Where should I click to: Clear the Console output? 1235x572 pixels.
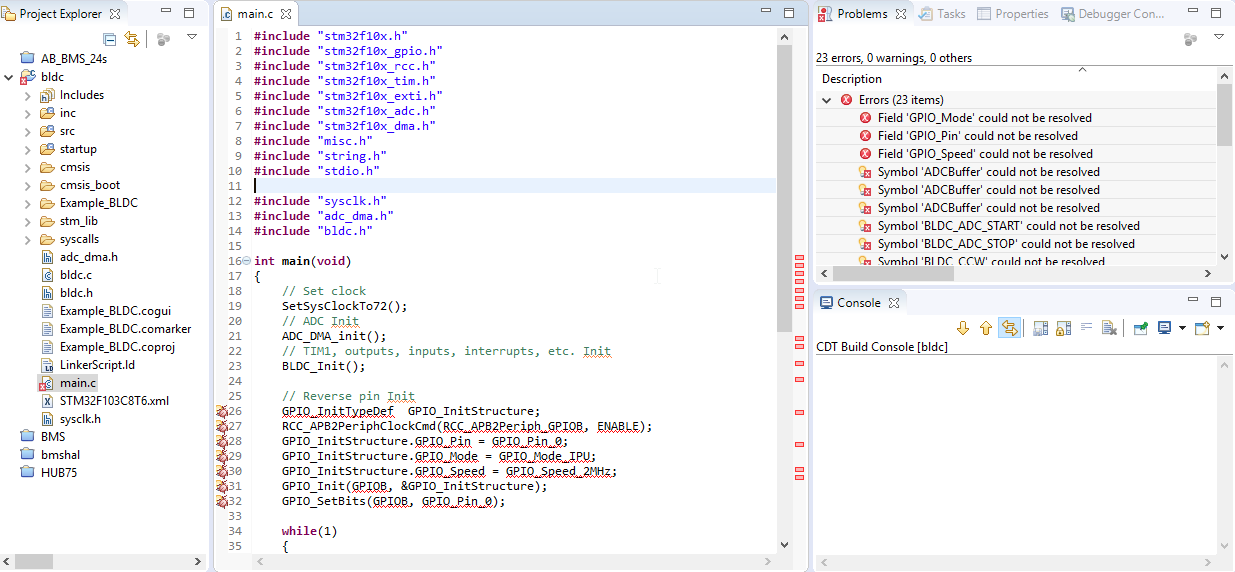click(1109, 328)
